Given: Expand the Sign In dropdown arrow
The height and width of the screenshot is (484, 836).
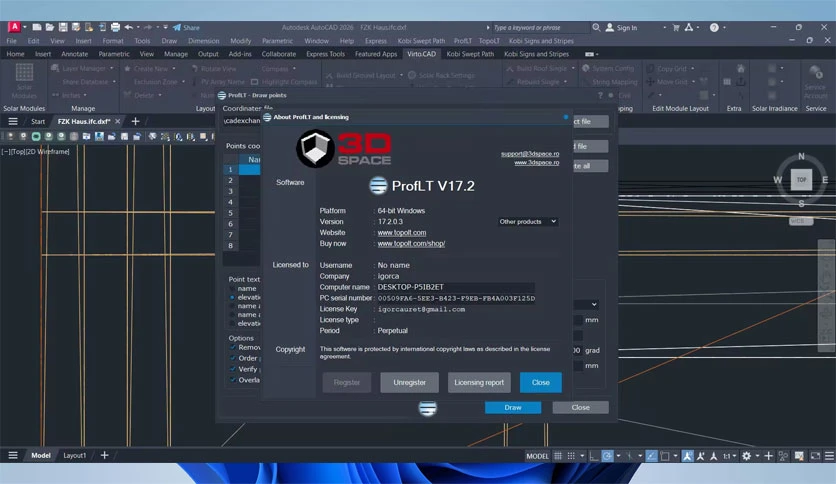Looking at the screenshot, I should (664, 28).
